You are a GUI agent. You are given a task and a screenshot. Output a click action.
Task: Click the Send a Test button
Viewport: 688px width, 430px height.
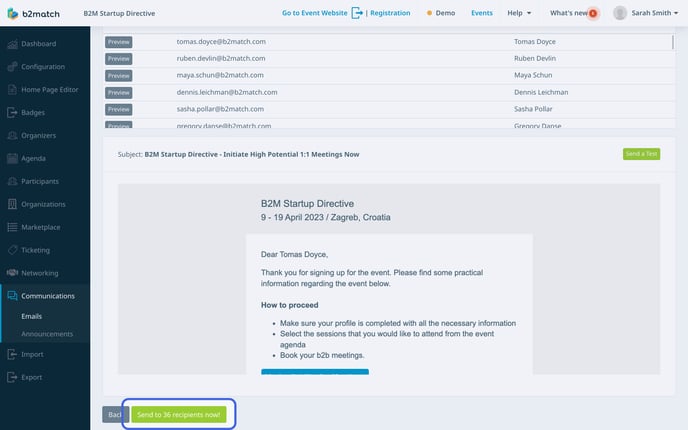(641, 154)
